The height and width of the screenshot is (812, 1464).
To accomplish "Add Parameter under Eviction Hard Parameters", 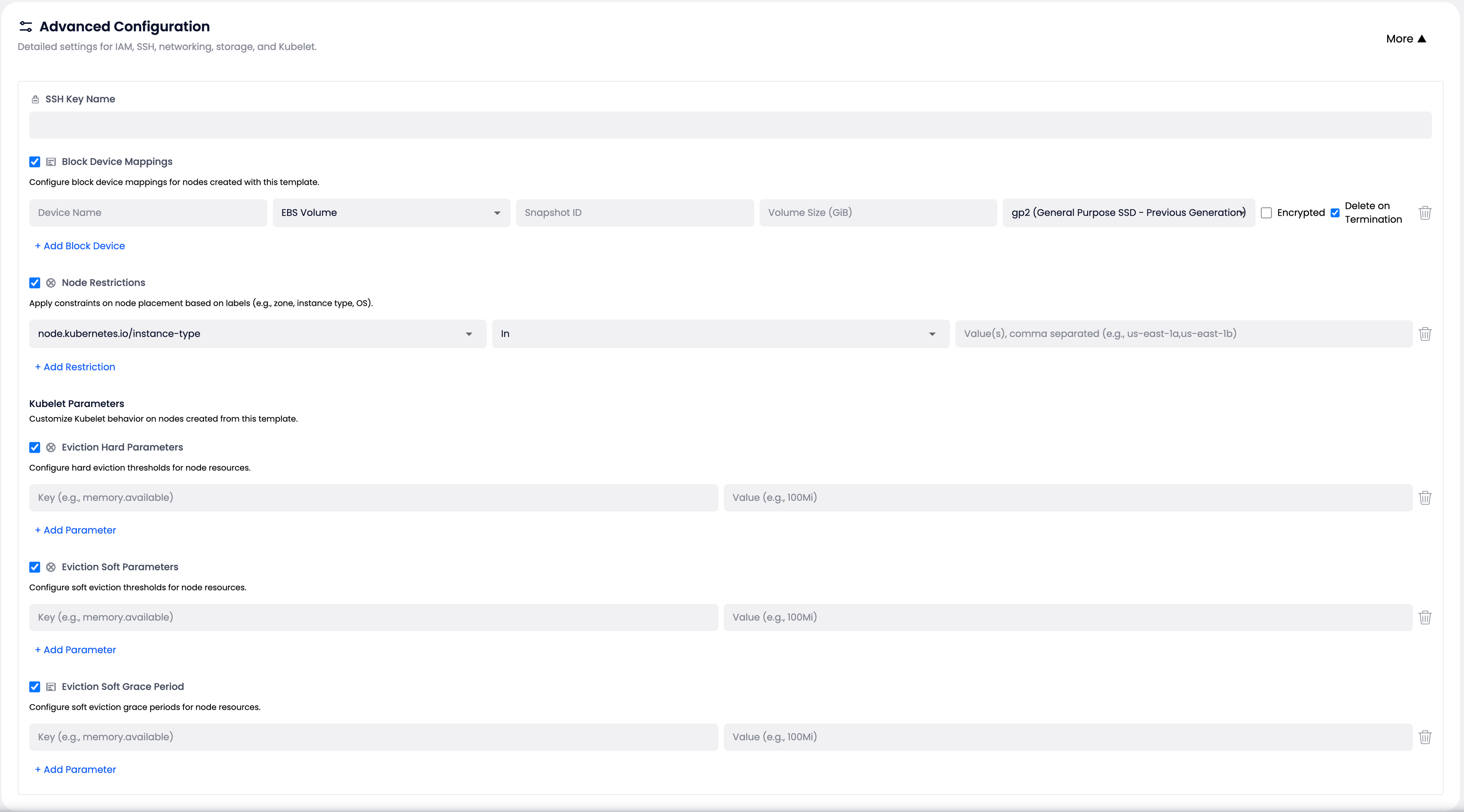I will point(75,530).
